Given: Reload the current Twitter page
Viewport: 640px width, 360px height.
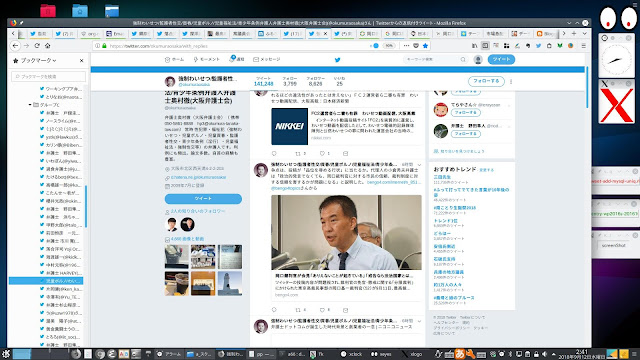Looking at the screenshot, I should point(37,46).
